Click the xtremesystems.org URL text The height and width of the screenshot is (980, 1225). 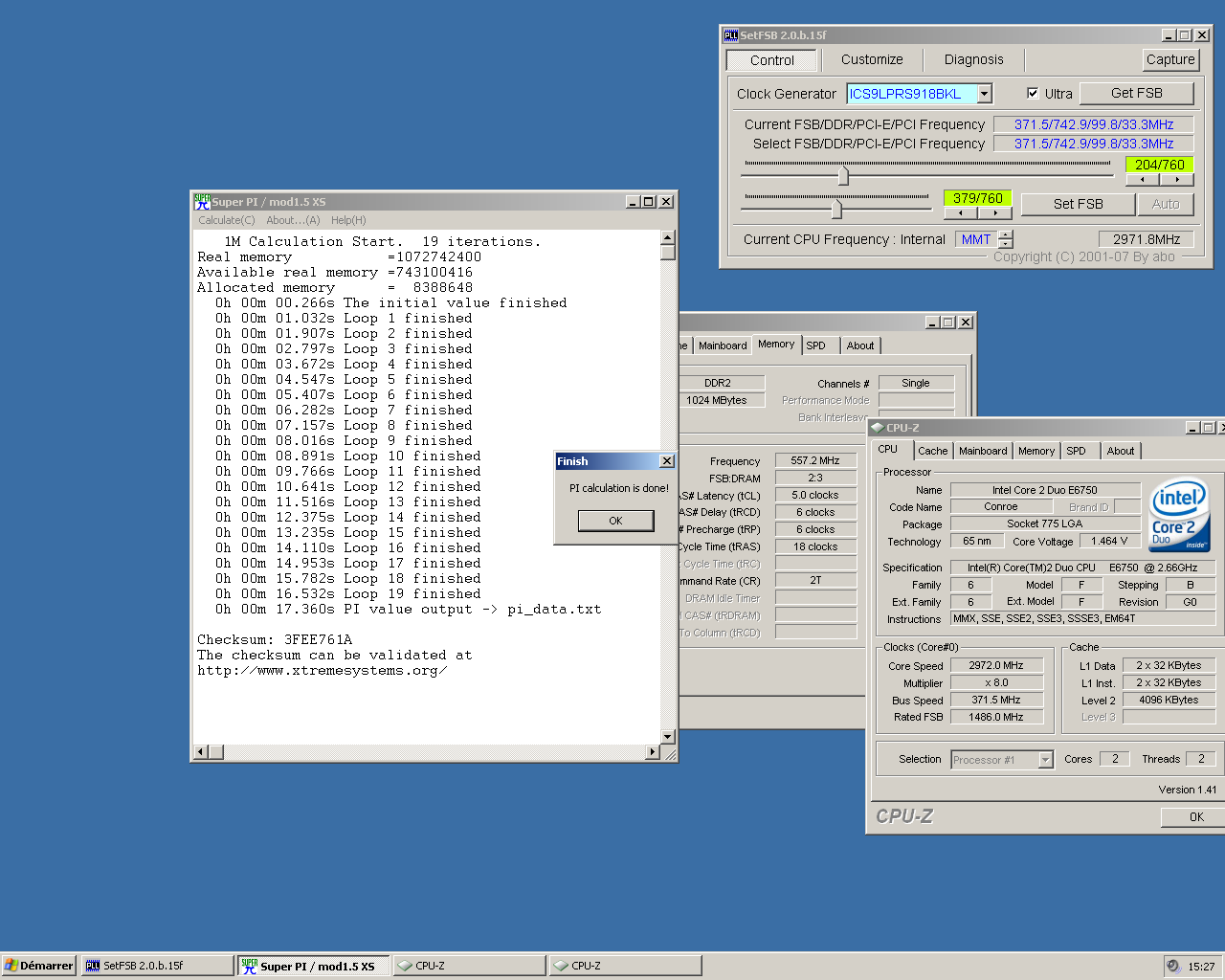point(323,670)
